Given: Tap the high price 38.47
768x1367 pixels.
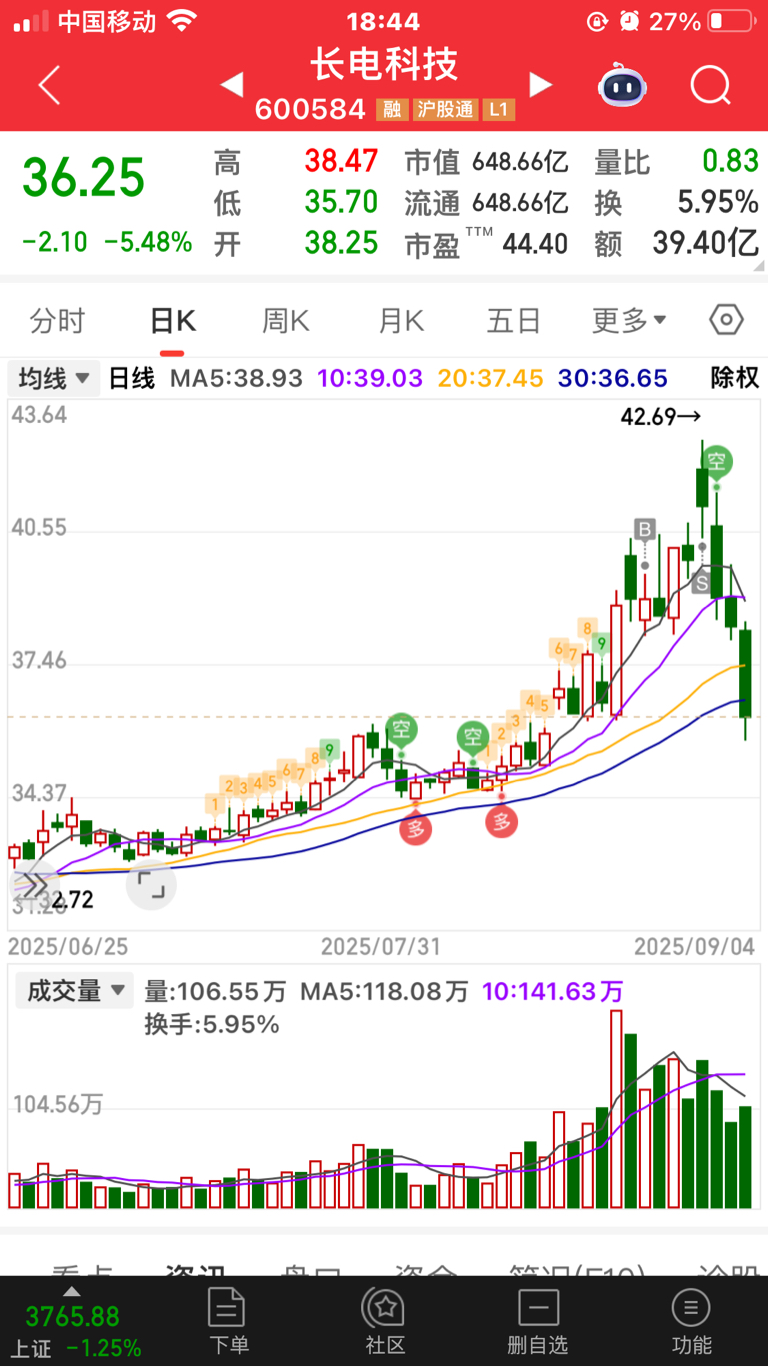Looking at the screenshot, I should tap(342, 161).
